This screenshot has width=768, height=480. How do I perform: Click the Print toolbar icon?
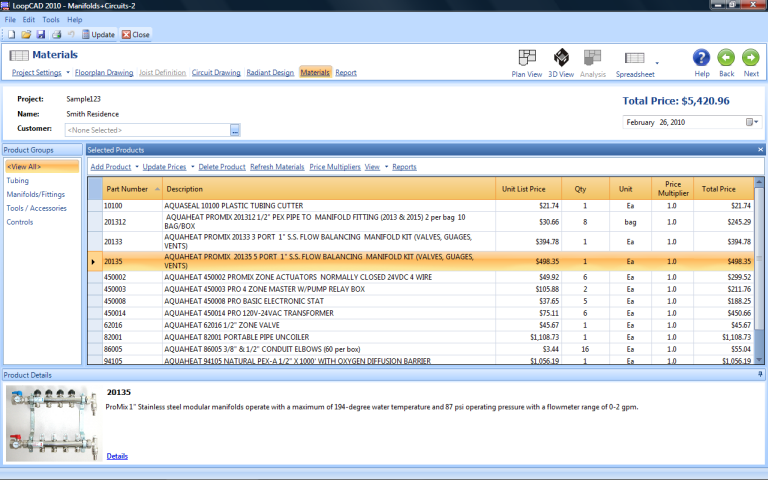(x=56, y=34)
